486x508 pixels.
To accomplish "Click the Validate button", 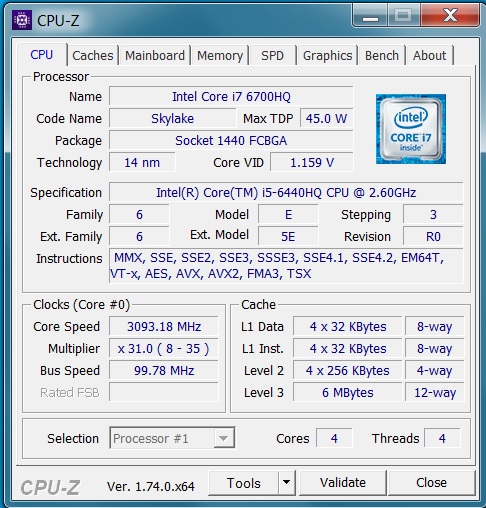I will point(343,482).
